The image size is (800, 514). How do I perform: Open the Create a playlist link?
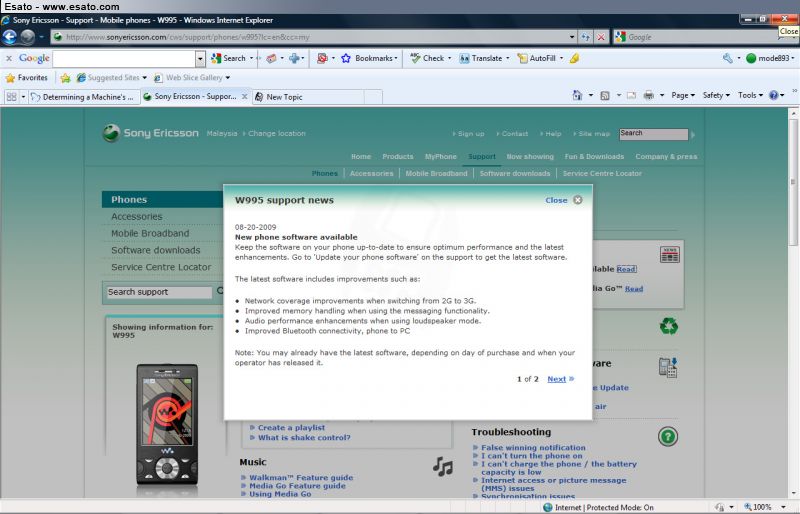(x=291, y=428)
